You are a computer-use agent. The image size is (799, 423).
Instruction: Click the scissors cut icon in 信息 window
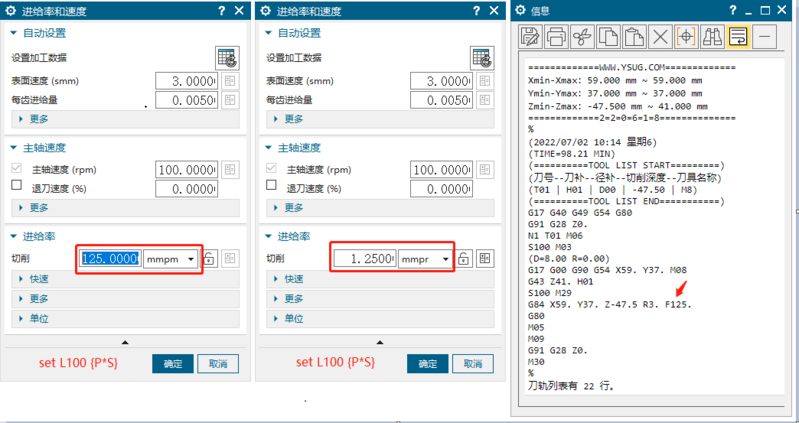[x=582, y=37]
